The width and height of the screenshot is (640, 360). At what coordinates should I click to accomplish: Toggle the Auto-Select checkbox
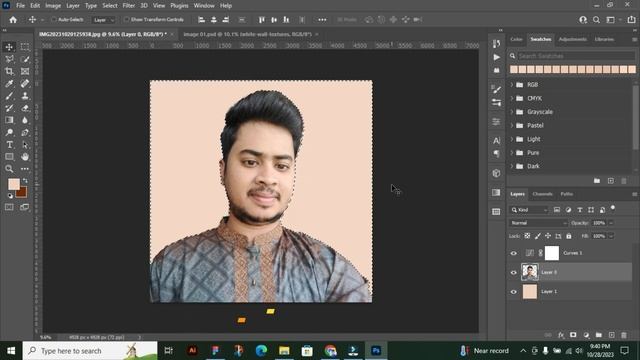(x=53, y=20)
